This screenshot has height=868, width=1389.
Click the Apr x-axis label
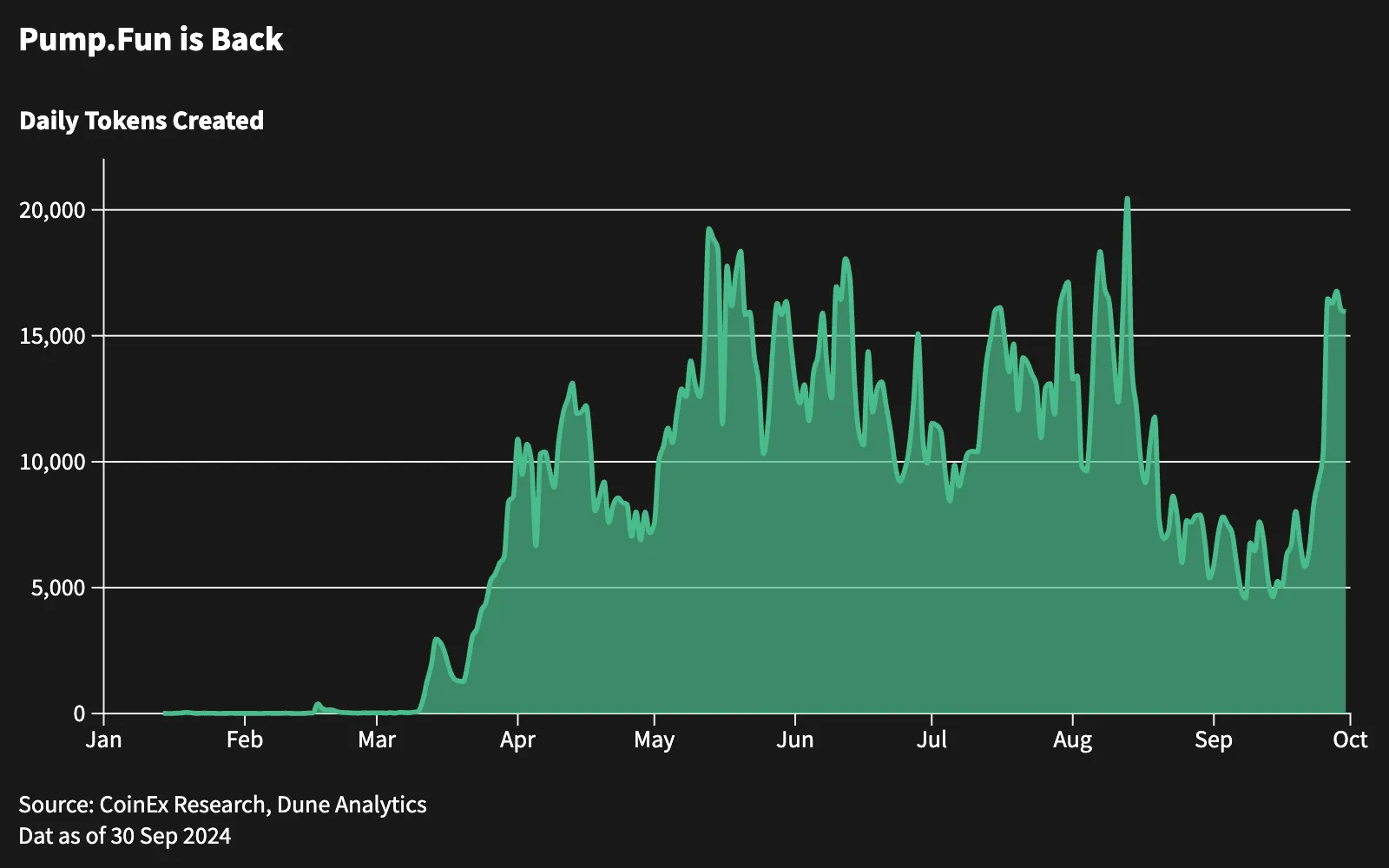517,740
